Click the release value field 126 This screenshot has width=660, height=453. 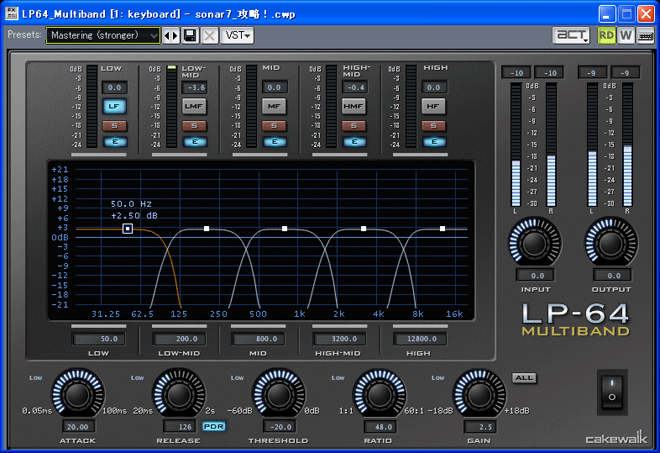pyautogui.click(x=180, y=426)
